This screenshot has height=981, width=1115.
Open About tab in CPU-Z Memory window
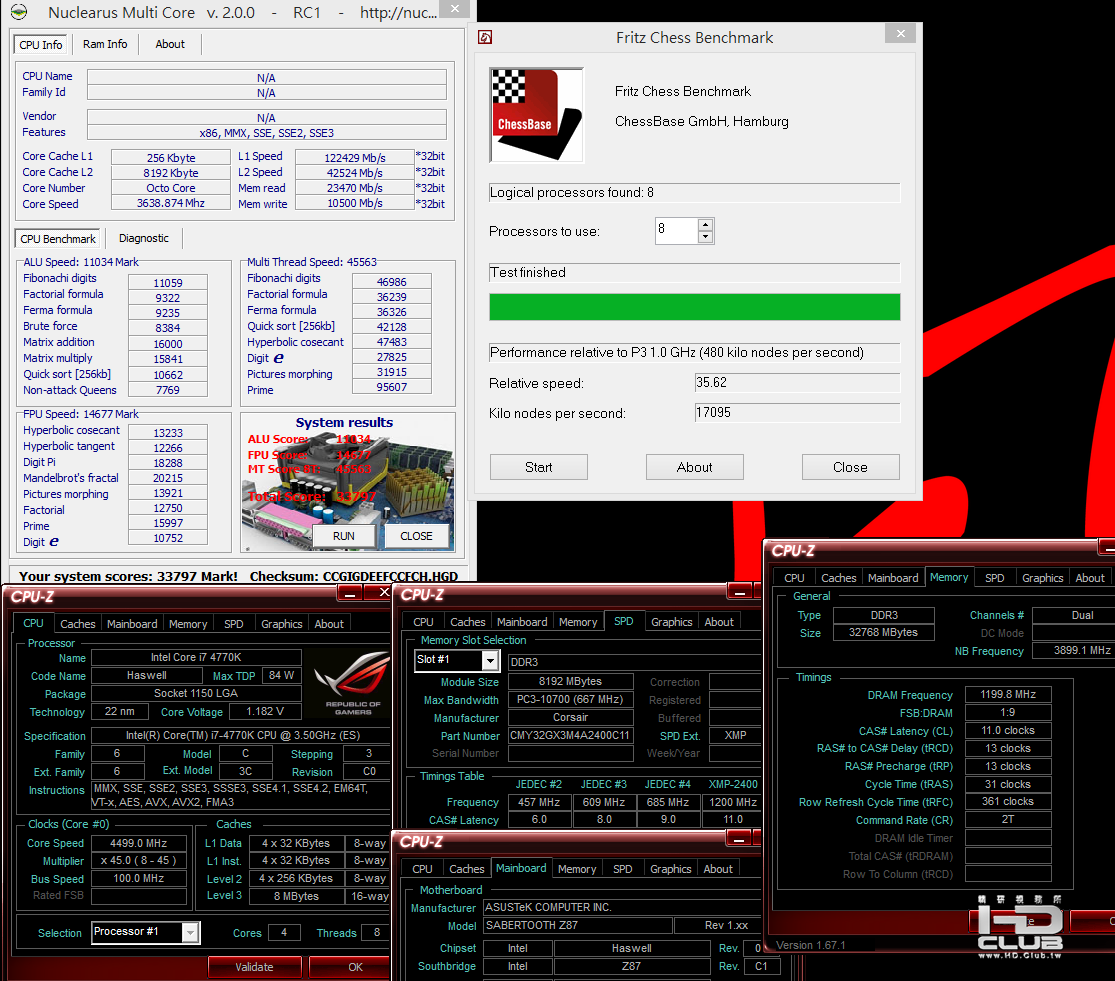point(1089,578)
